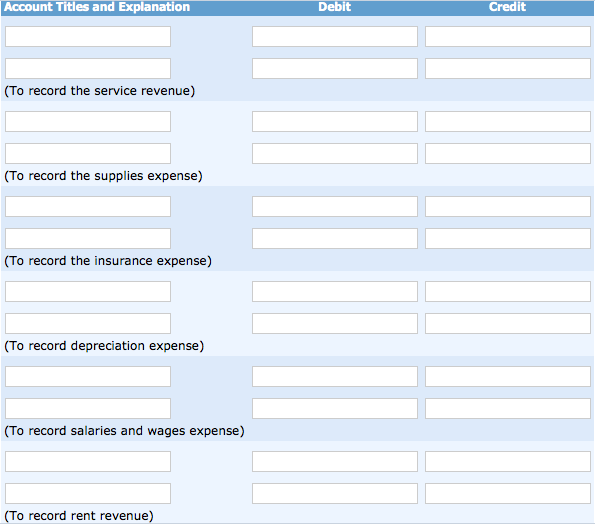Screen dimensions: 595x524
Task: Select second account title field for rent revenue
Action: click(88, 493)
